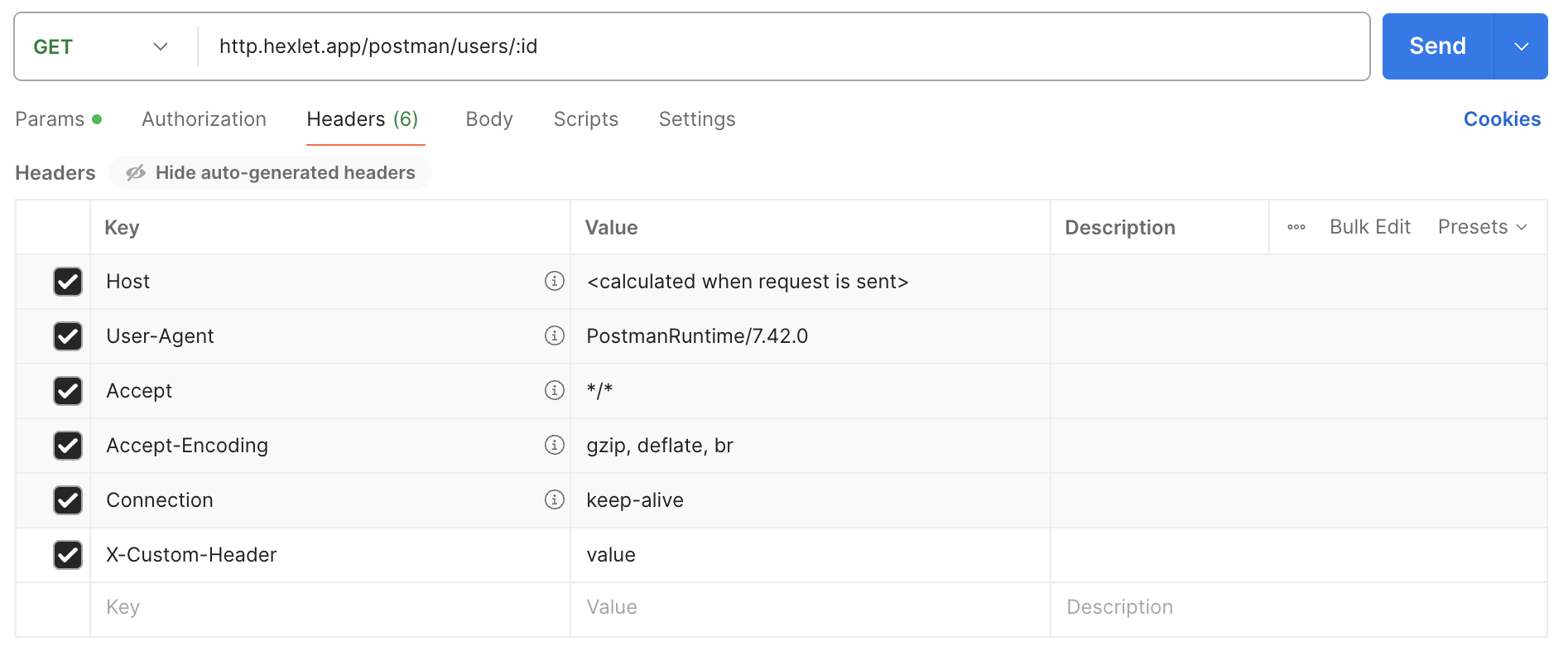This screenshot has width=1568, height=656.
Task: Uncheck the Accept-Encoding header checkbox
Action: click(x=68, y=446)
